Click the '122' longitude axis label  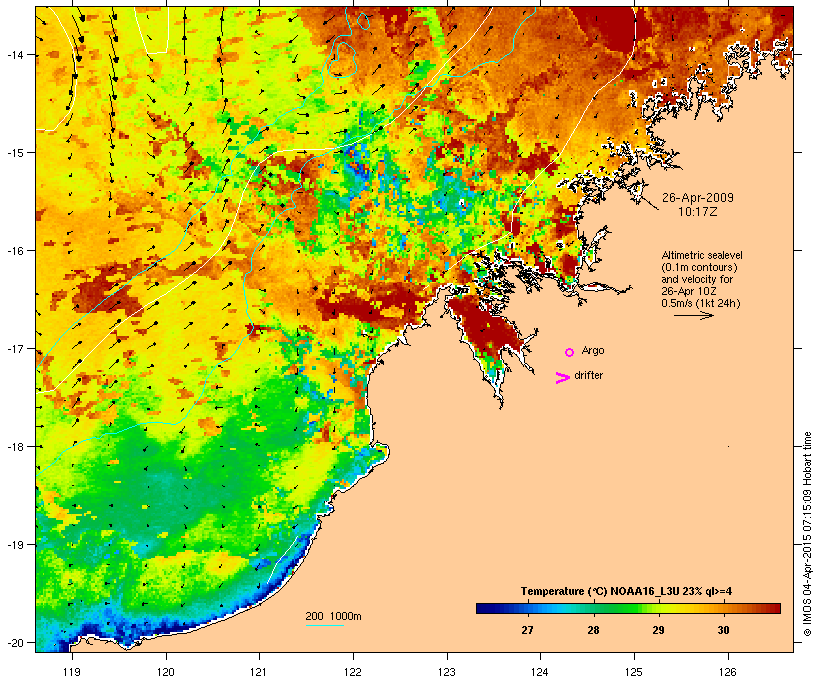pyautogui.click(x=353, y=672)
